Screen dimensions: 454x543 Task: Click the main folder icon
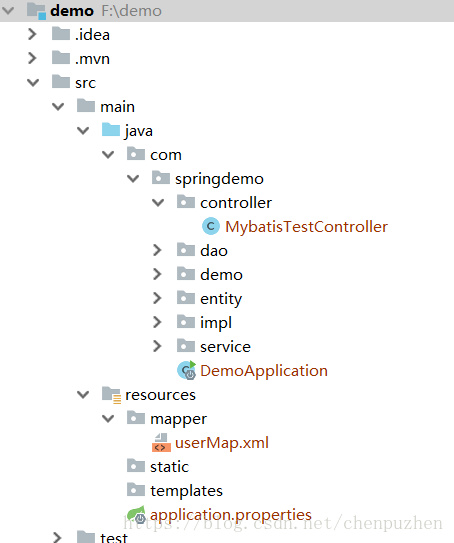[86, 106]
